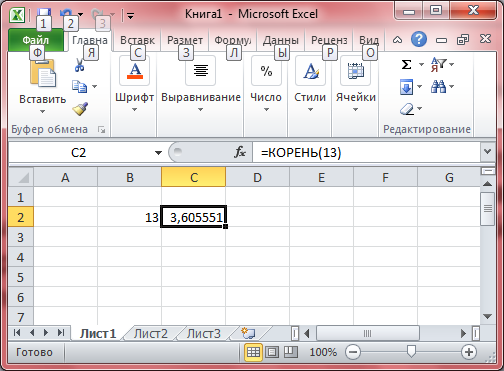
Task: Open the Вид ribbon tab
Action: (369, 40)
